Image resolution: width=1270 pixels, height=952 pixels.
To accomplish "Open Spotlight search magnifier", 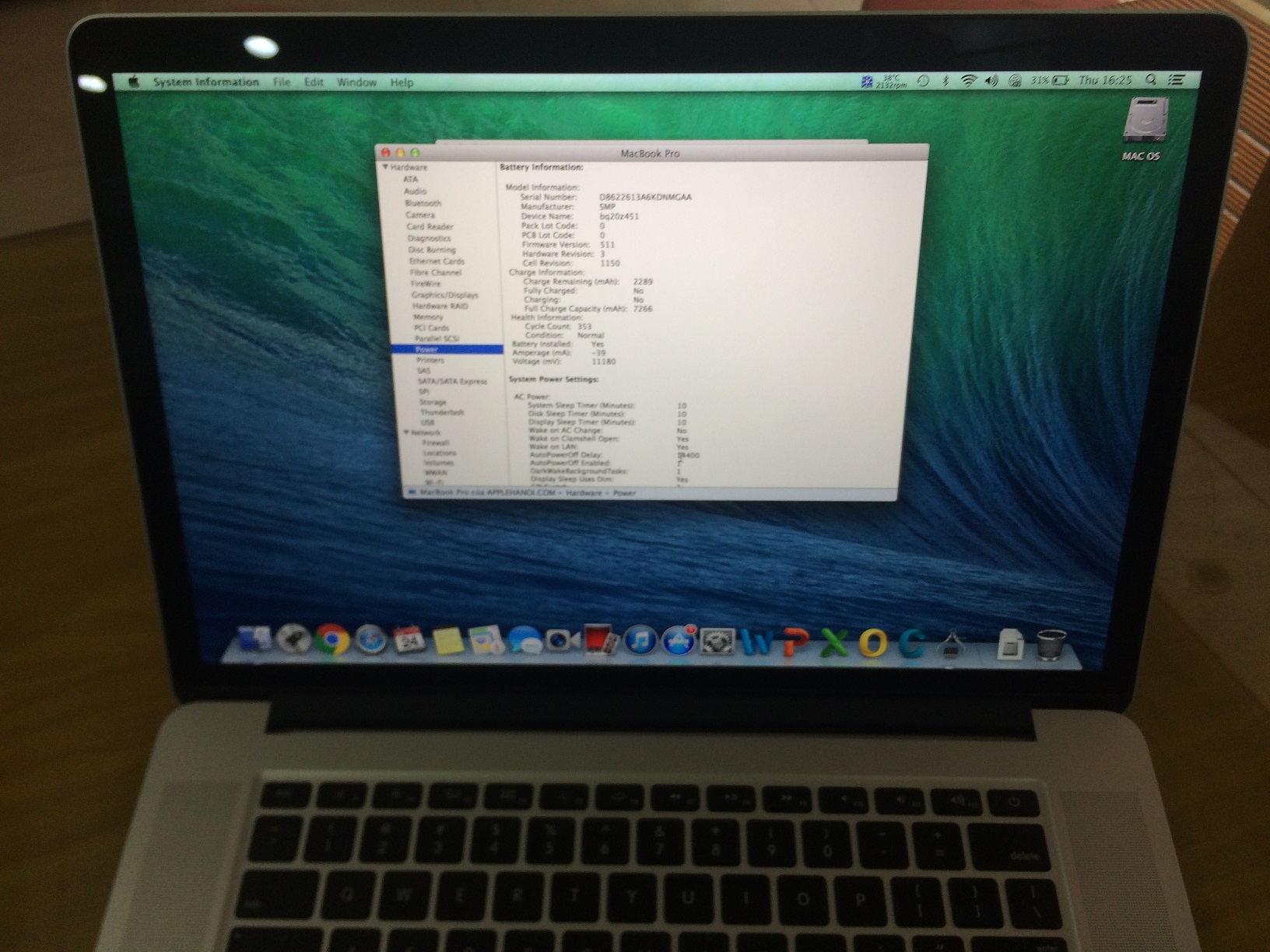I will (1152, 79).
